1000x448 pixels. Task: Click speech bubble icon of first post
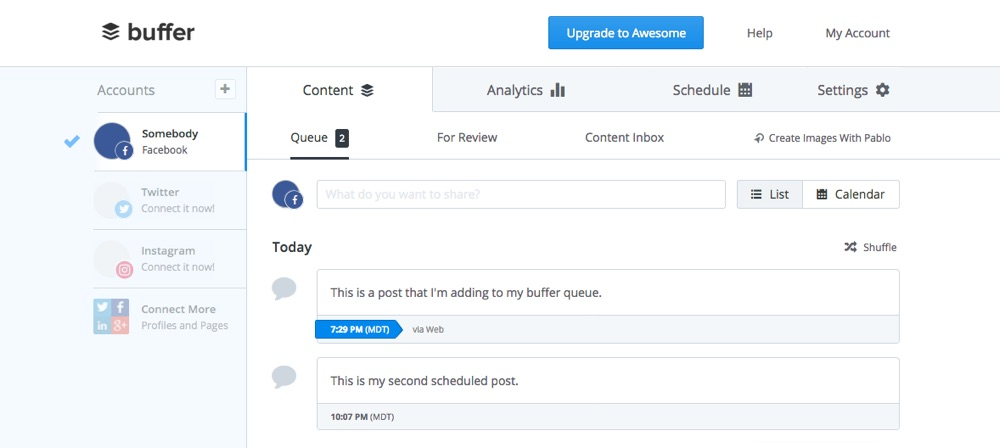pyautogui.click(x=284, y=288)
